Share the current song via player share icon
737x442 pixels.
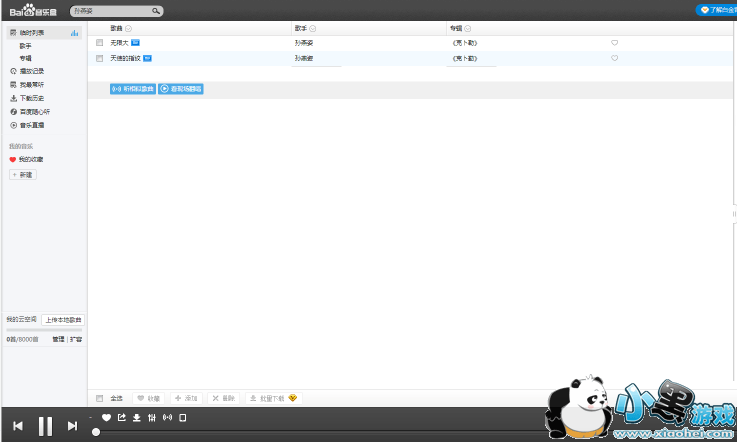click(122, 418)
